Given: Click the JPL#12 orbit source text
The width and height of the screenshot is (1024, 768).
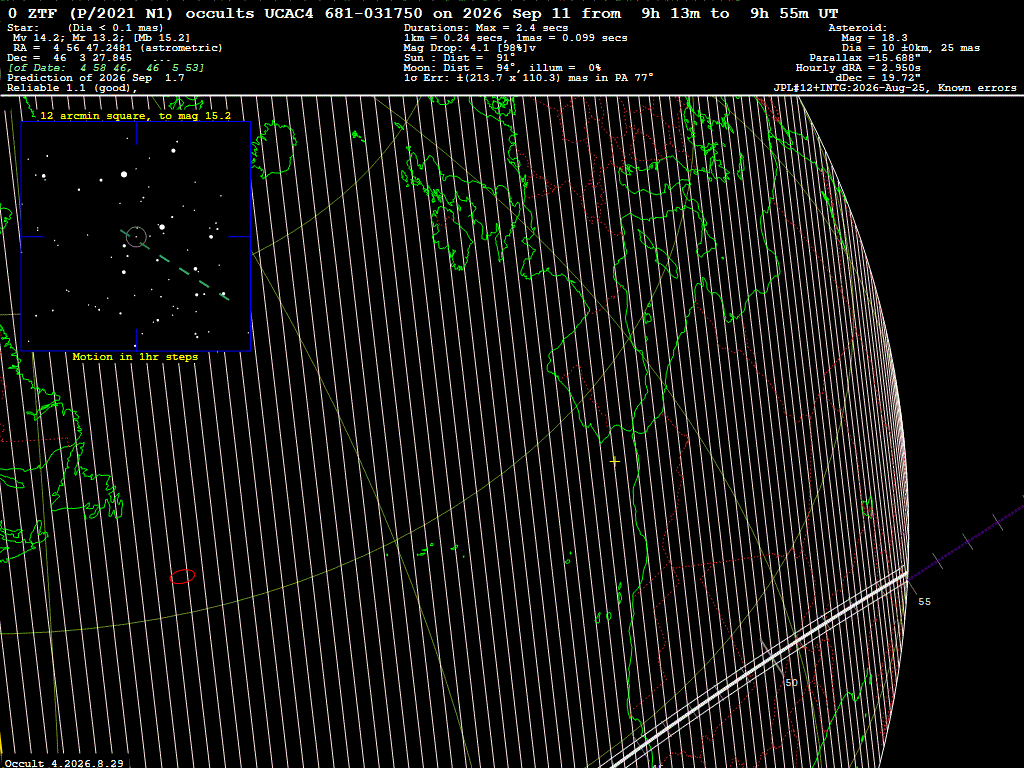Looking at the screenshot, I should (x=895, y=88).
